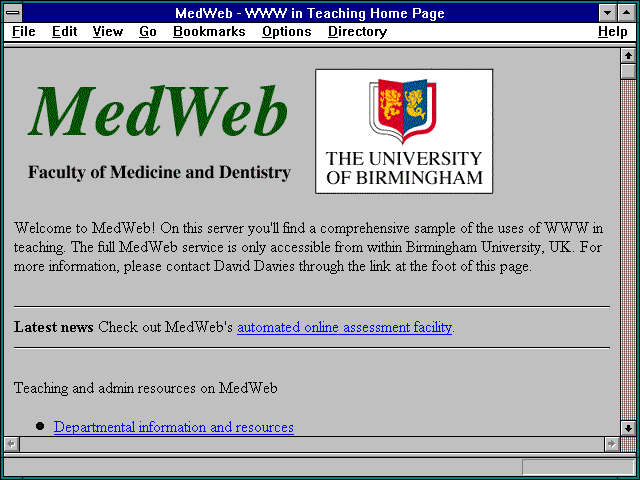Viewport: 640px width, 480px height.
Task: Click the 'Faculty of Medicine and Dentistry' heading
Action: coord(159,172)
